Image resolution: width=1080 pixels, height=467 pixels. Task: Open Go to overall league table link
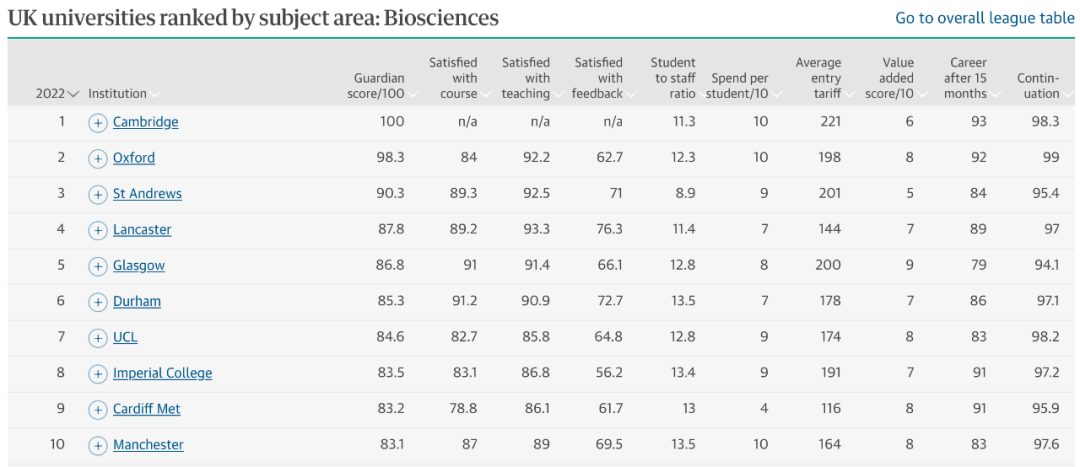point(984,19)
